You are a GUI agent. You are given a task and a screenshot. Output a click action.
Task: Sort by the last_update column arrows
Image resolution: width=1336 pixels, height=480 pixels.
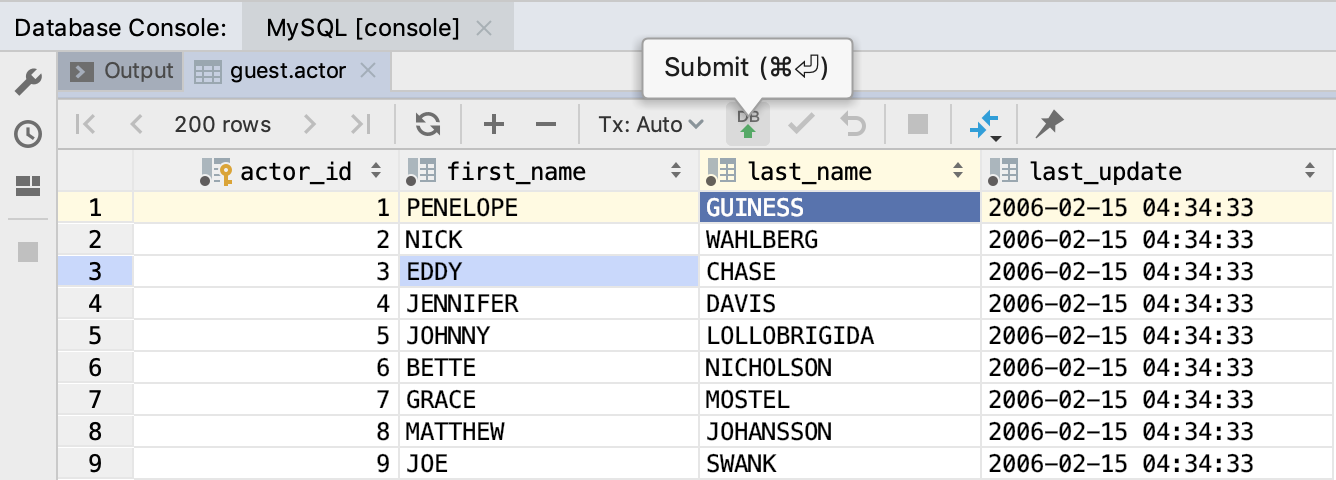pos(1310,171)
